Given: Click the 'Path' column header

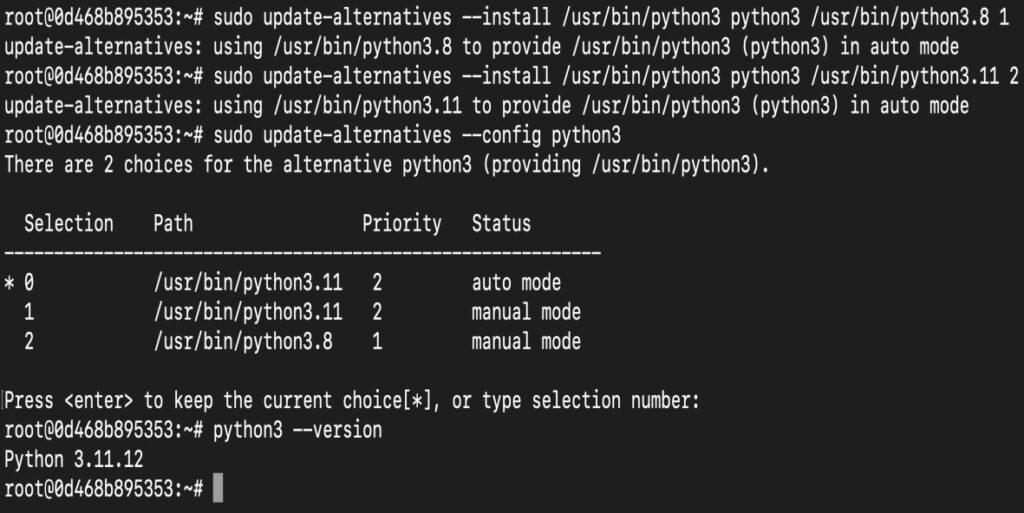Looking at the screenshot, I should 173,223.
